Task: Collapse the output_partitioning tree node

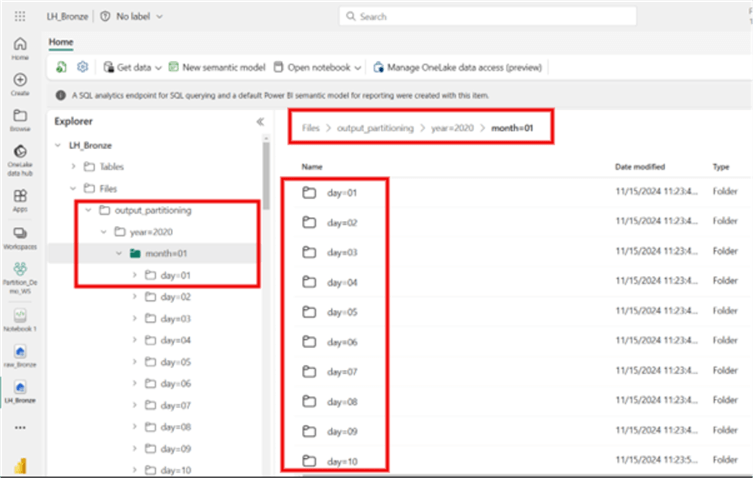Action: tap(88, 210)
